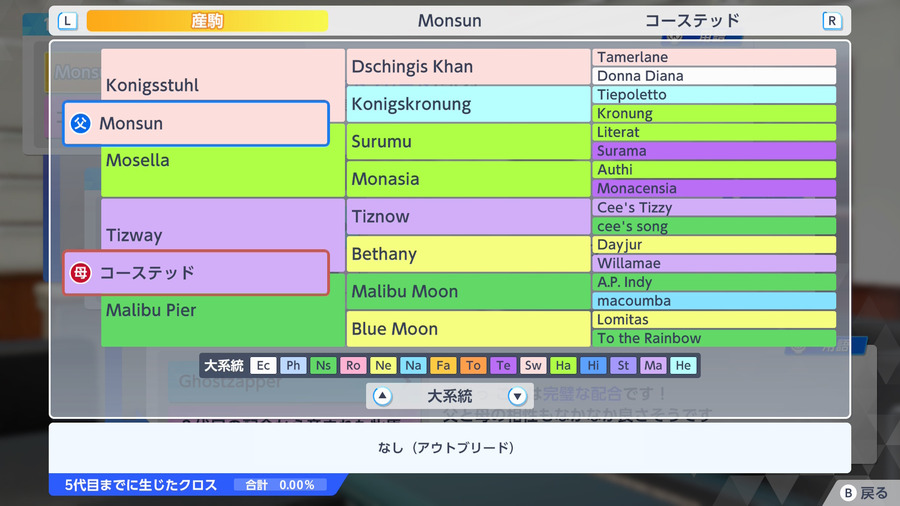The height and width of the screenshot is (506, 900).
Task: Select Mosella in the pedigree
Action: 138,160
